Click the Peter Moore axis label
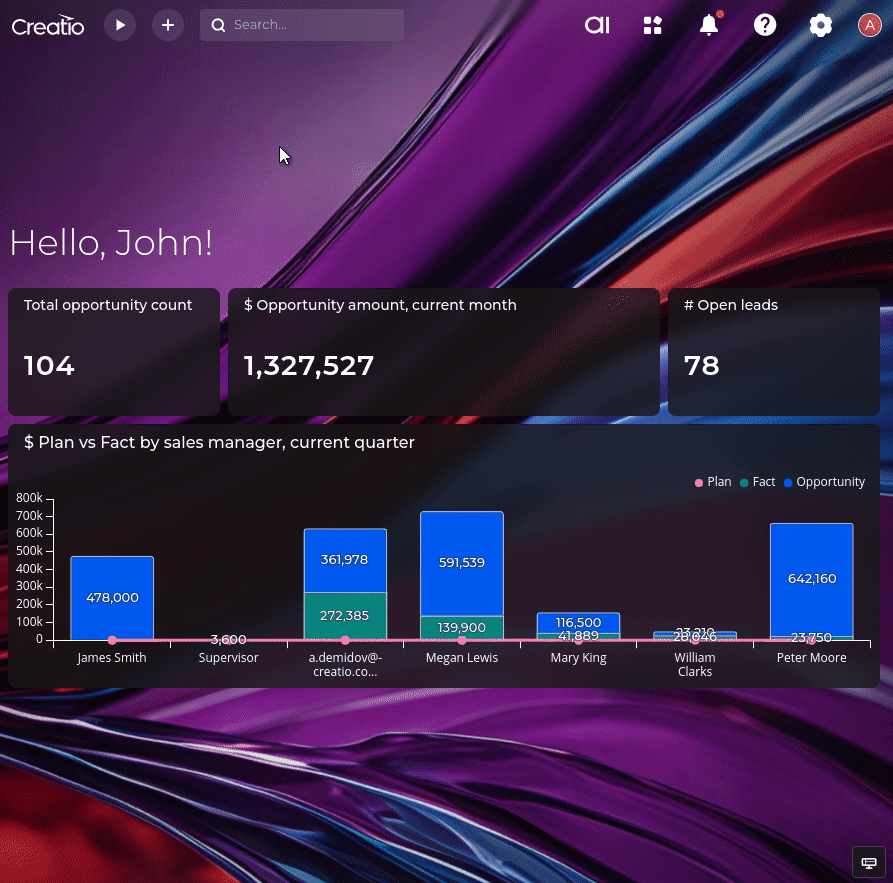 coord(812,658)
